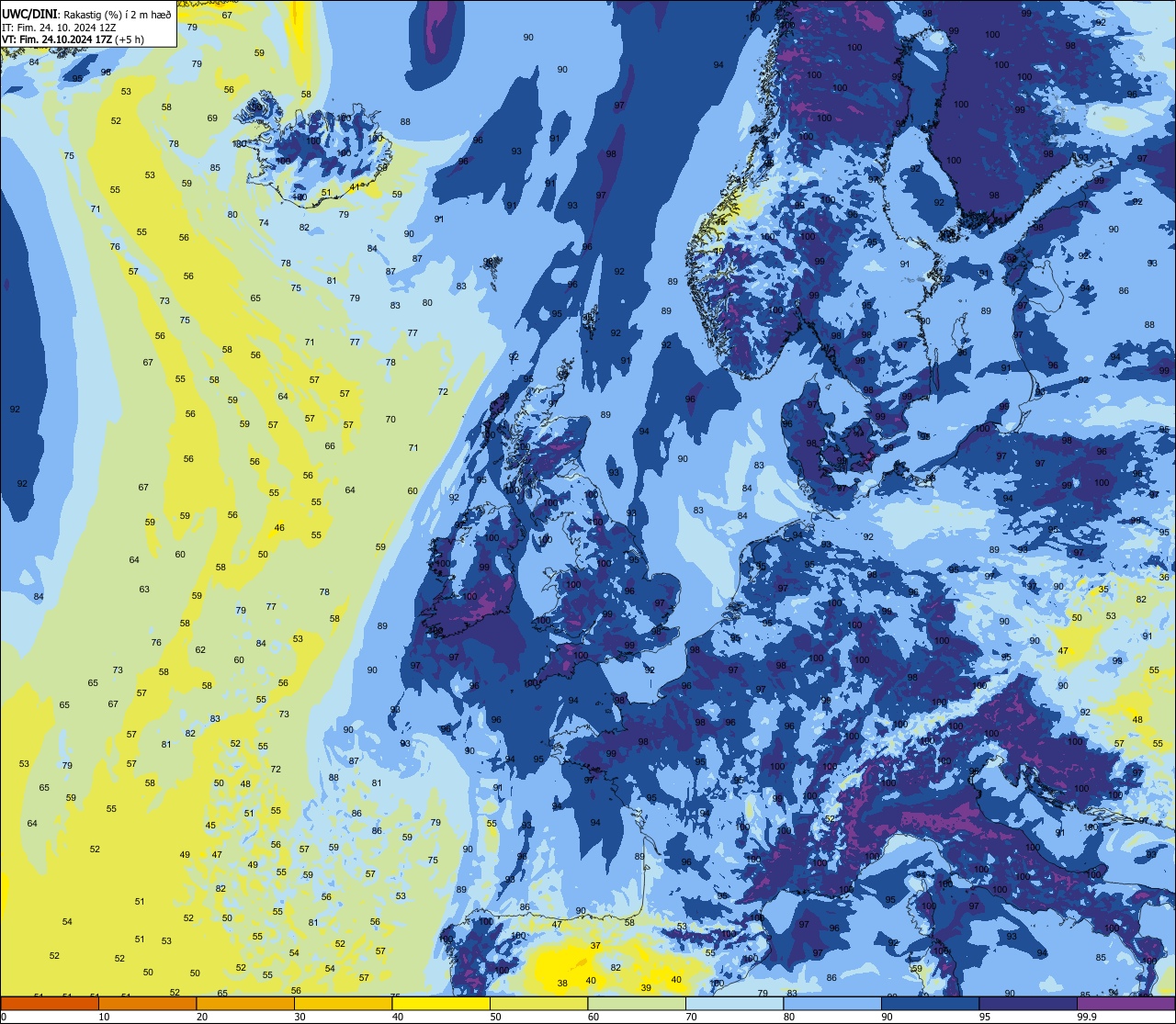The width and height of the screenshot is (1176, 1024).
Task: Click the 70–80 light blue legend swatch
Action: (734, 1003)
